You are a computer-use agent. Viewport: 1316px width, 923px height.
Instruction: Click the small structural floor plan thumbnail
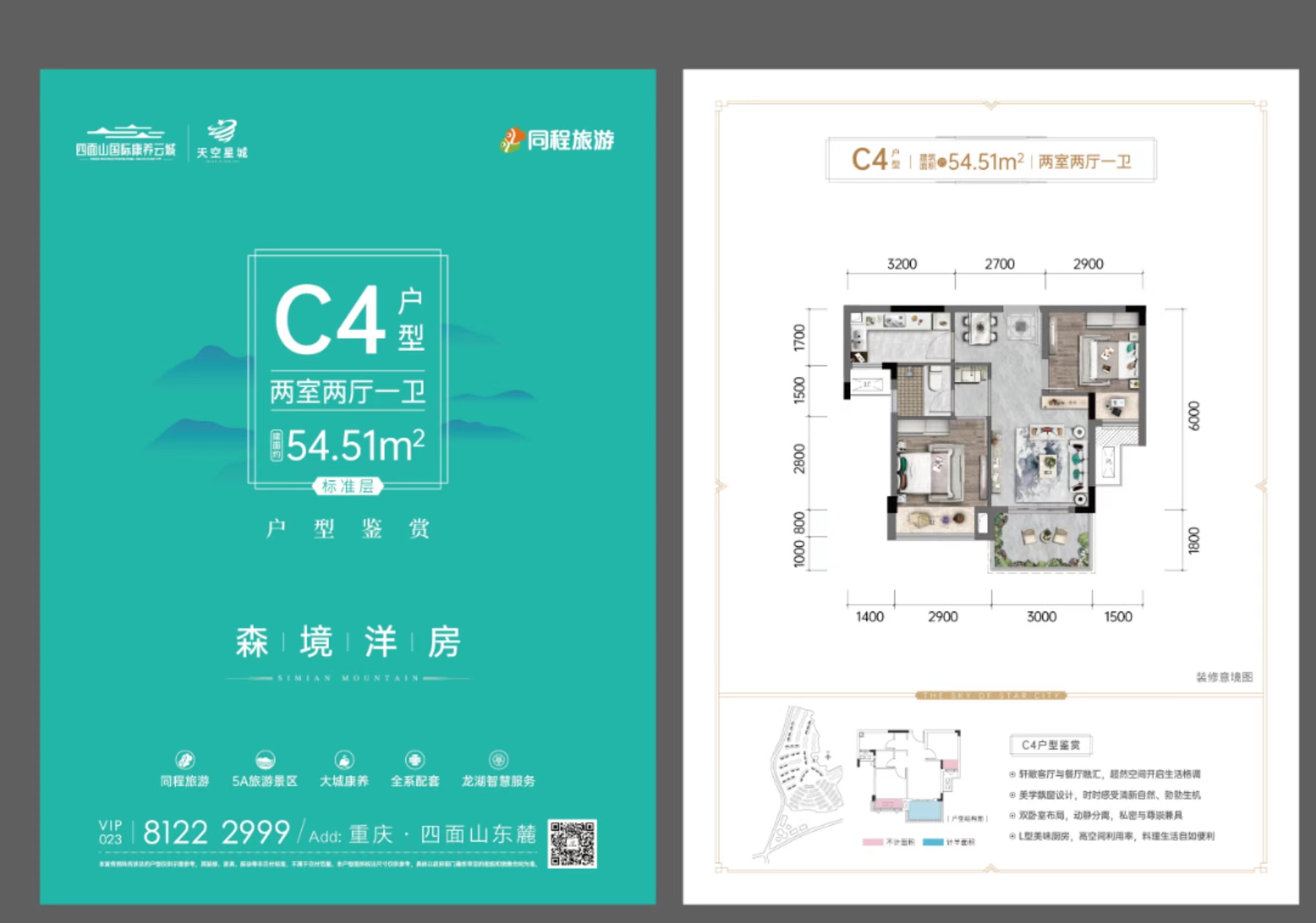coord(908,777)
